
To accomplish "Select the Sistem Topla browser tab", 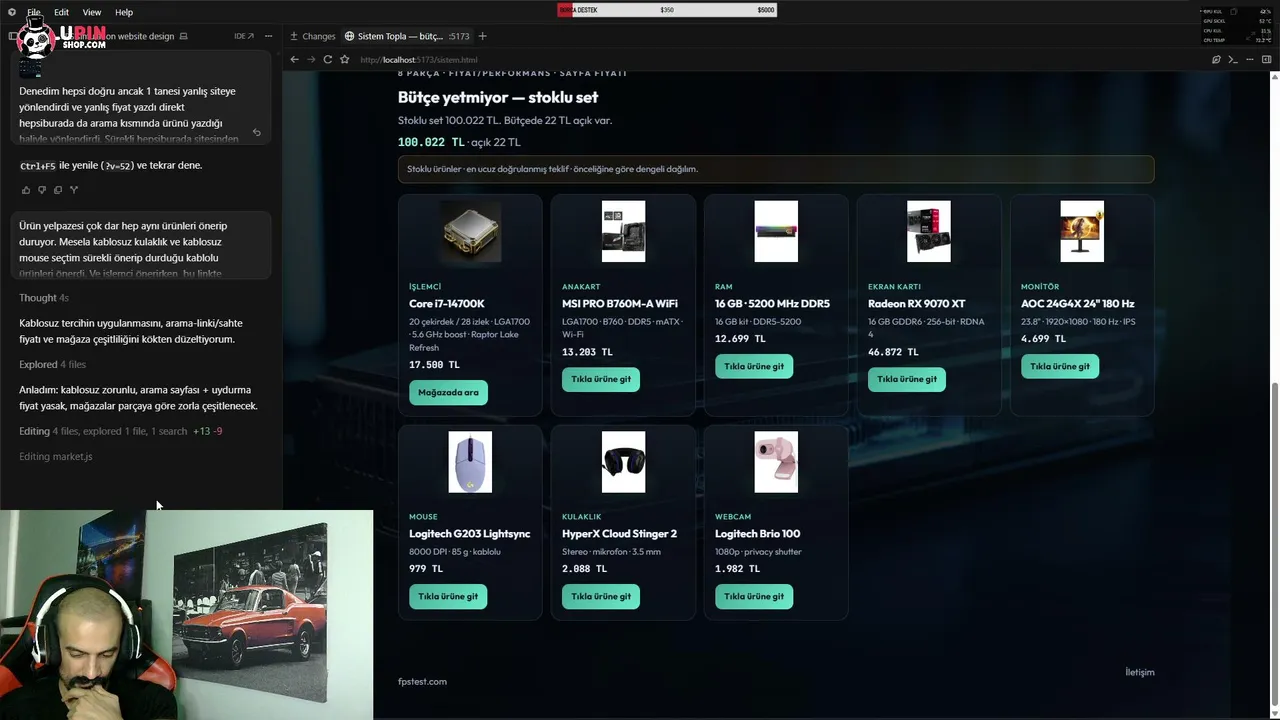I will coord(407,36).
